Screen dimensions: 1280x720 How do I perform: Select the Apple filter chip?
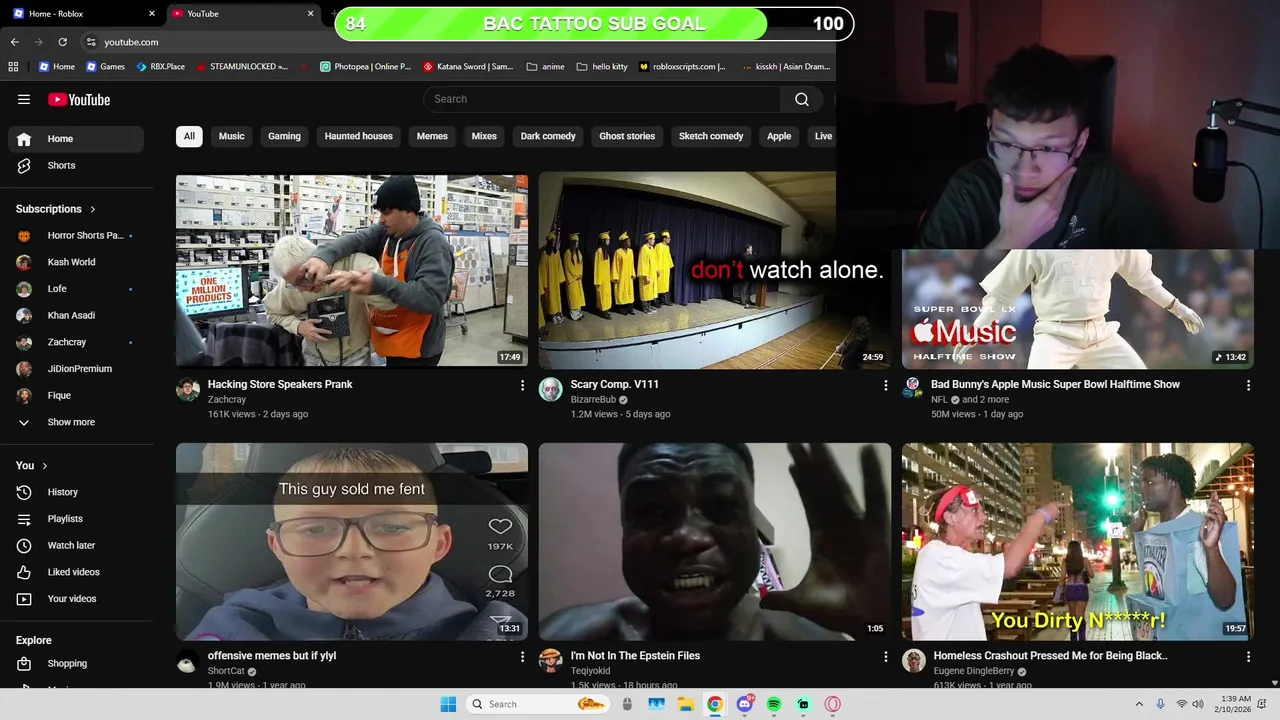point(779,136)
